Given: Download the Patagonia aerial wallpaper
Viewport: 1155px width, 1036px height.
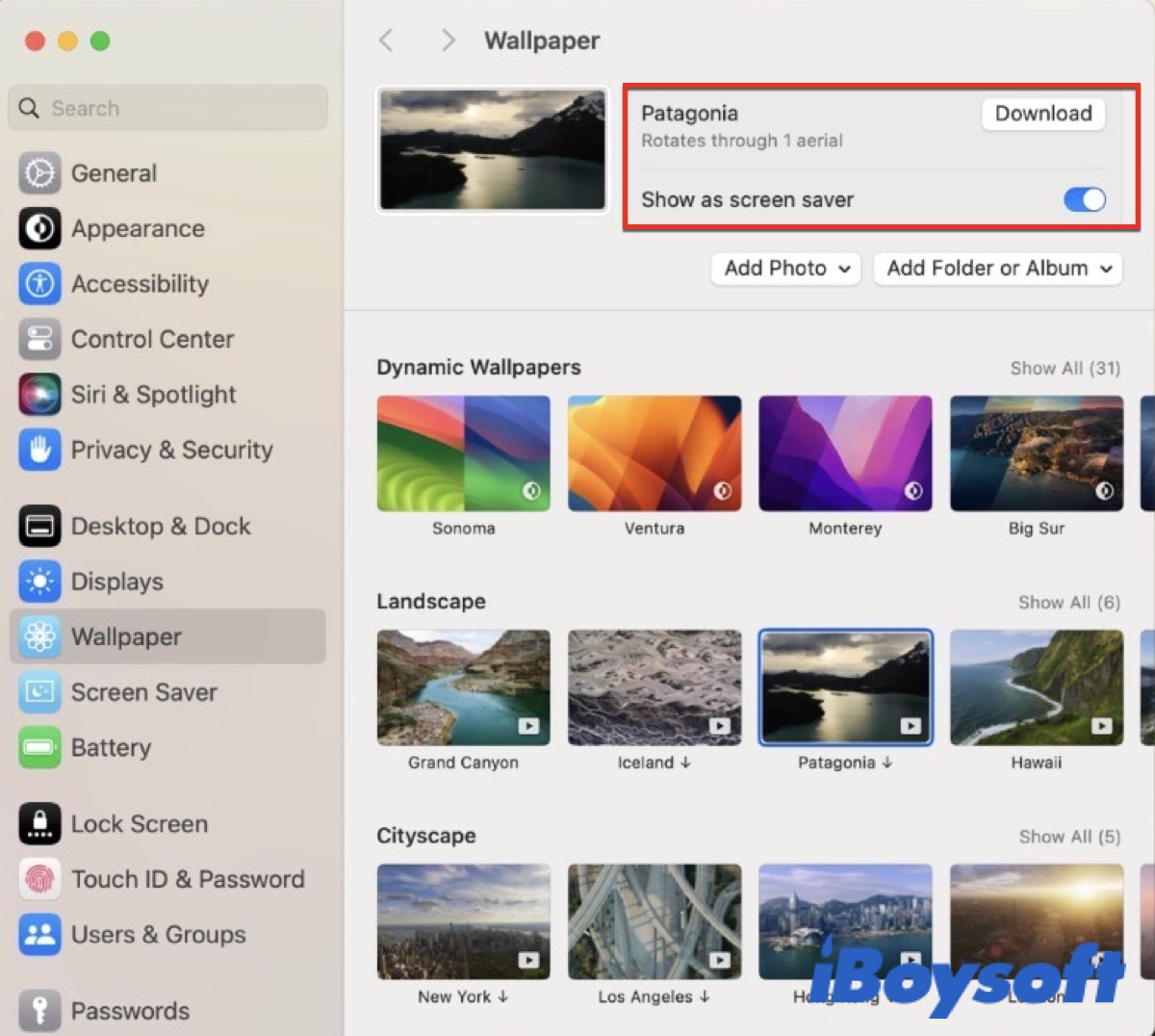Looking at the screenshot, I should point(1042,114).
